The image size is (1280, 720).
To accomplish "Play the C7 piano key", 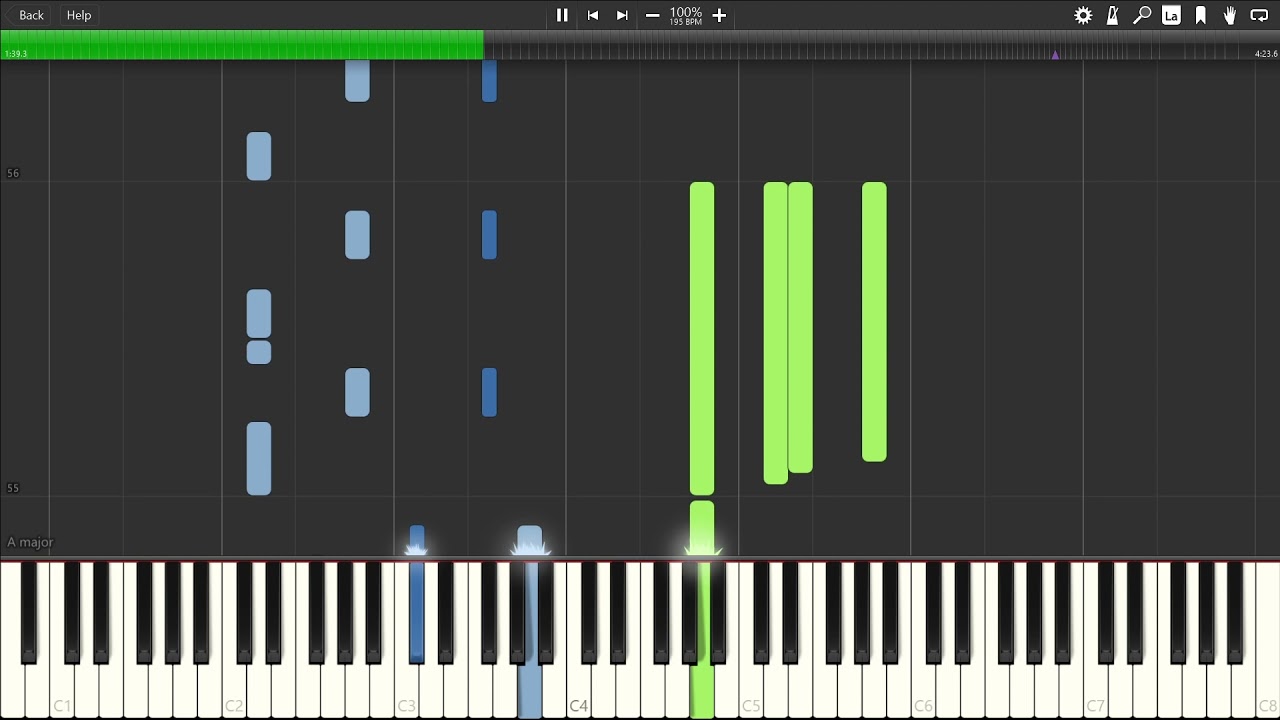I will point(1095,690).
